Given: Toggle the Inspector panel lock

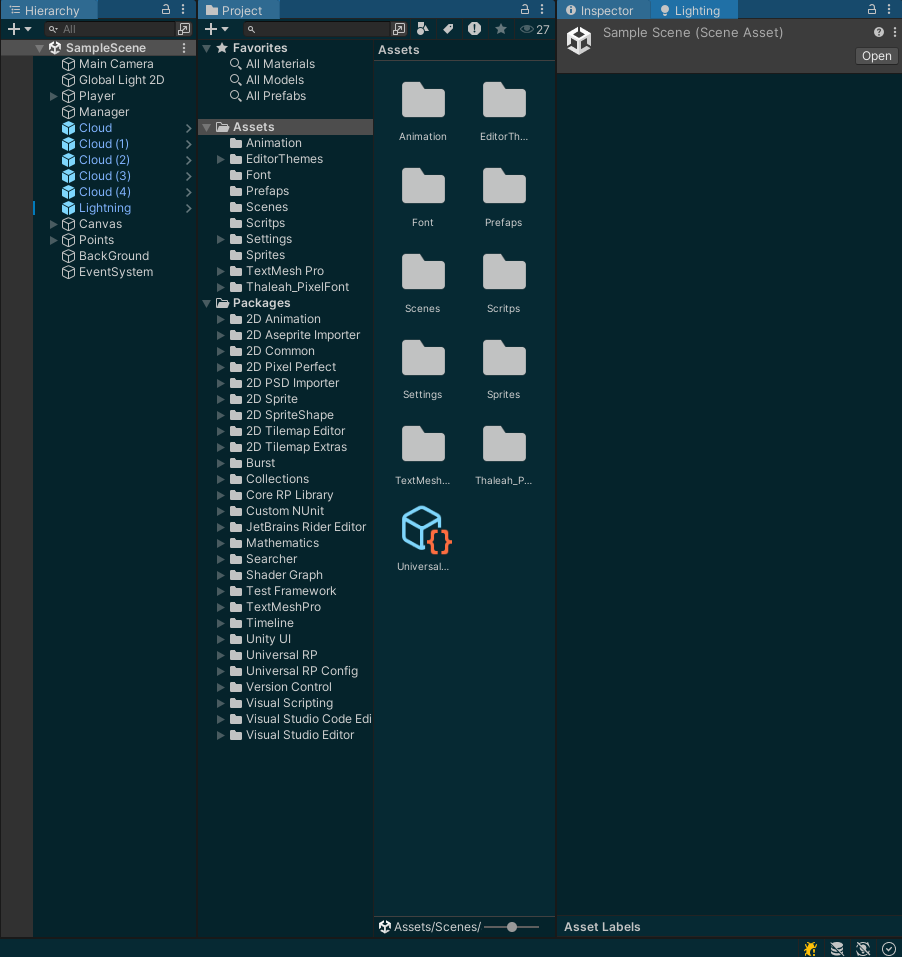Looking at the screenshot, I should pos(871,9).
